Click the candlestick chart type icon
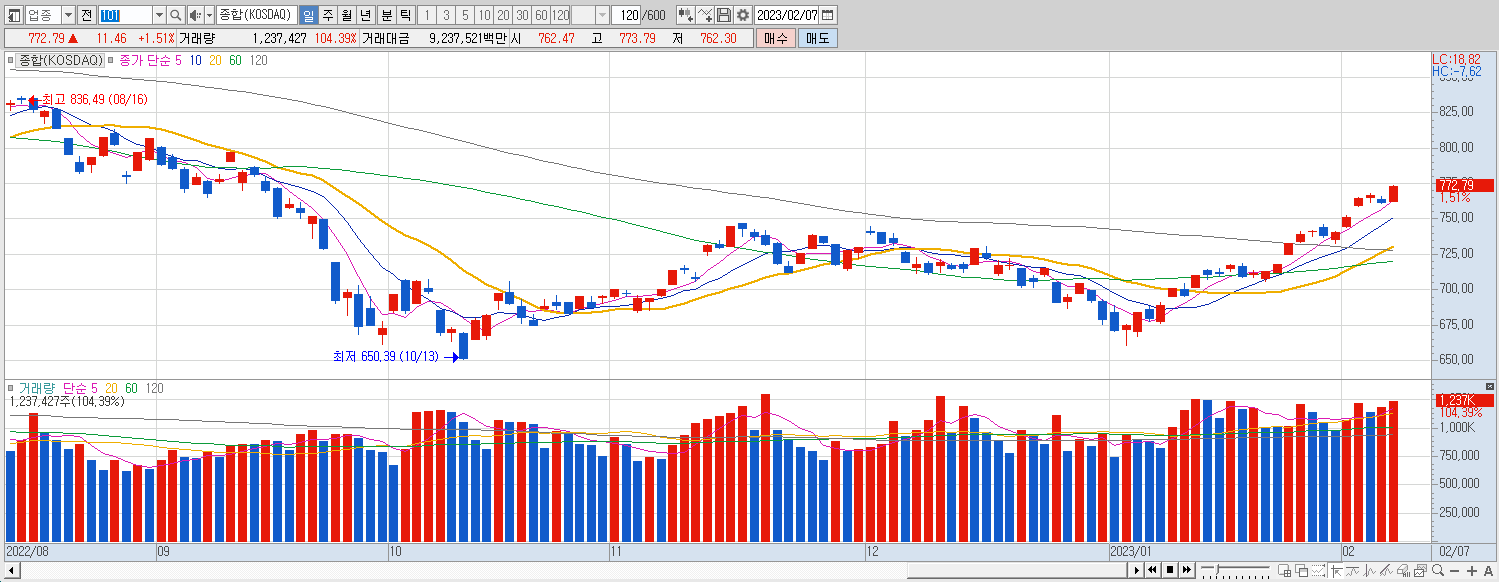 [x=685, y=15]
